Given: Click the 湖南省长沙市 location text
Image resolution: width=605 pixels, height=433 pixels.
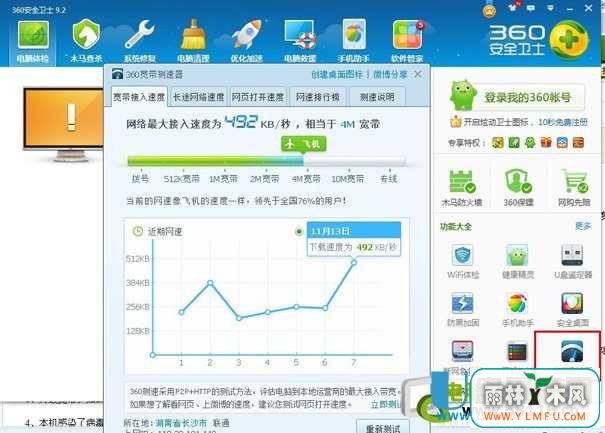Looking at the screenshot, I should coord(181,423).
